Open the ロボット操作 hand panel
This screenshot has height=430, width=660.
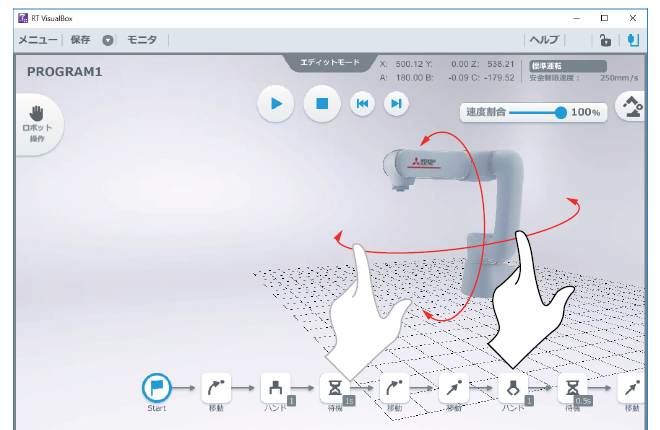[37, 123]
